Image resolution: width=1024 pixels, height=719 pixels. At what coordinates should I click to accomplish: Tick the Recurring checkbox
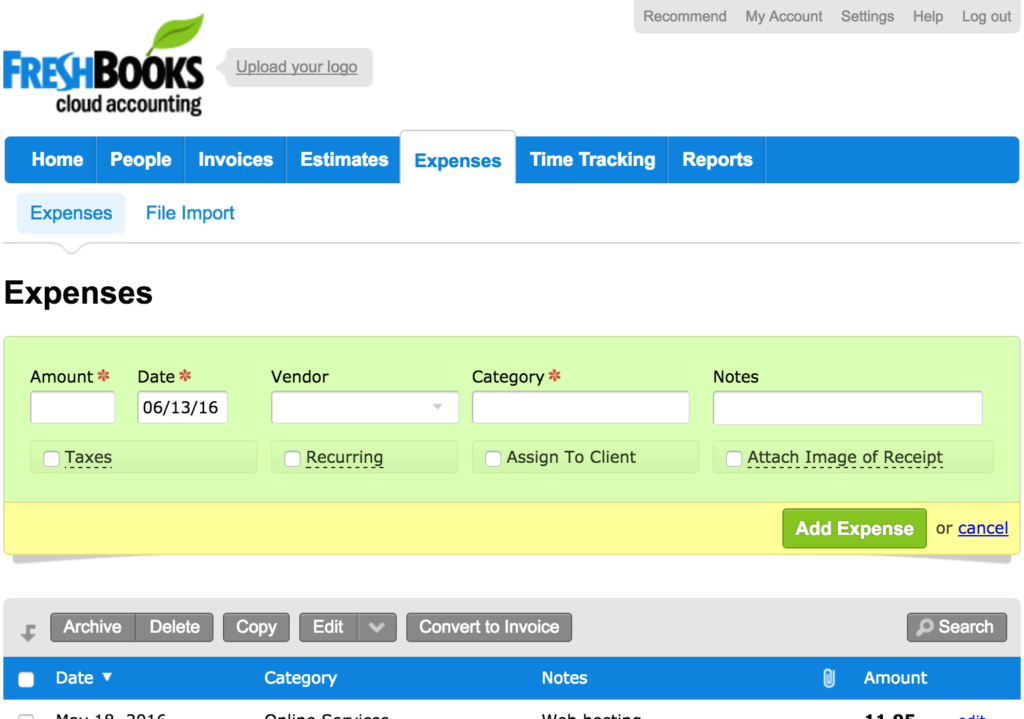tap(293, 458)
